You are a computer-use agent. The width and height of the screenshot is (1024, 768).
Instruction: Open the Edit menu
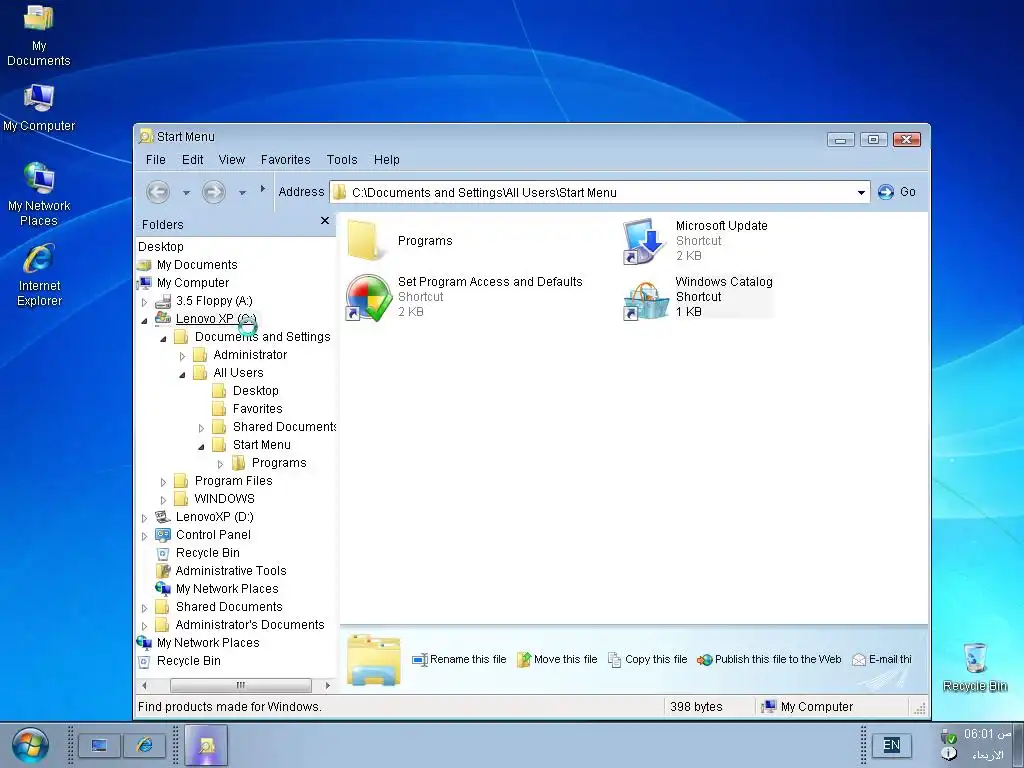coord(192,159)
